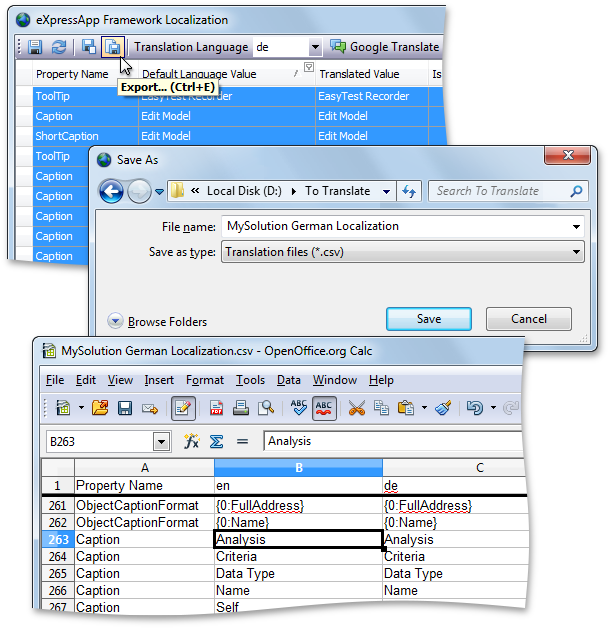Open the File name history dropdown arrow

pos(576,227)
